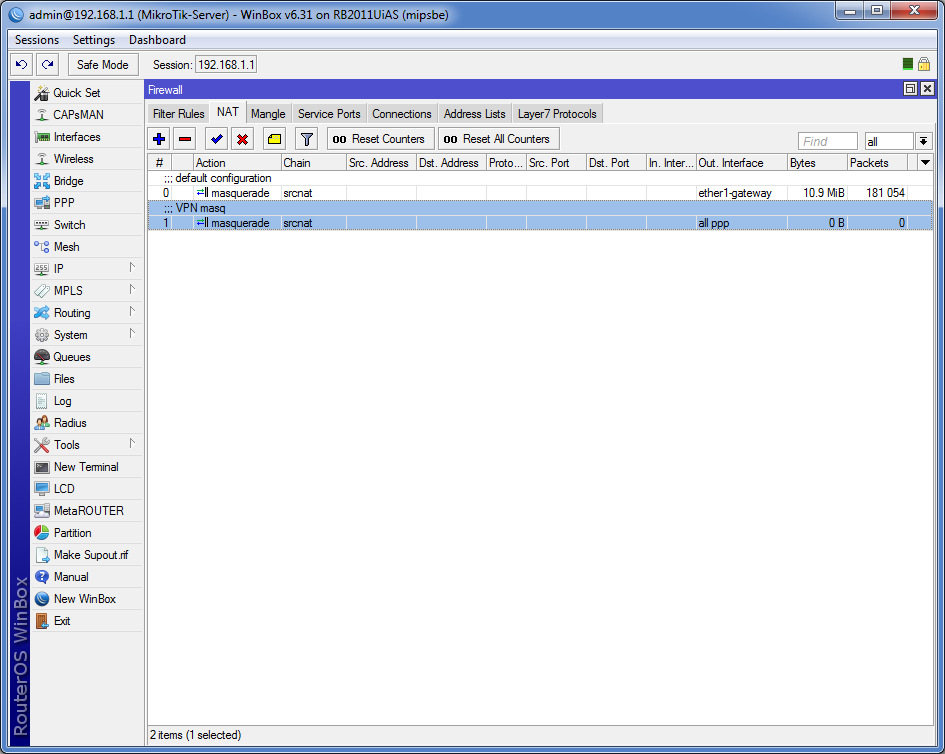Screen dimensions: 945x754
Task: Click the Find search field
Action: pyautogui.click(x=827, y=141)
